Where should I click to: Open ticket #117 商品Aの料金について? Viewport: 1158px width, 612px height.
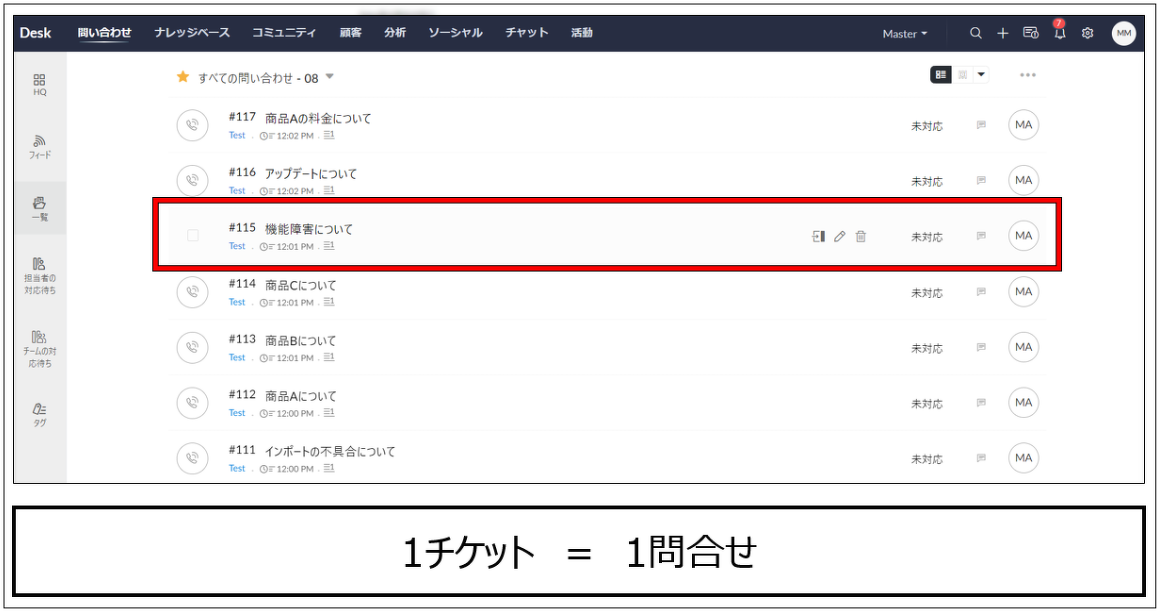(318, 118)
